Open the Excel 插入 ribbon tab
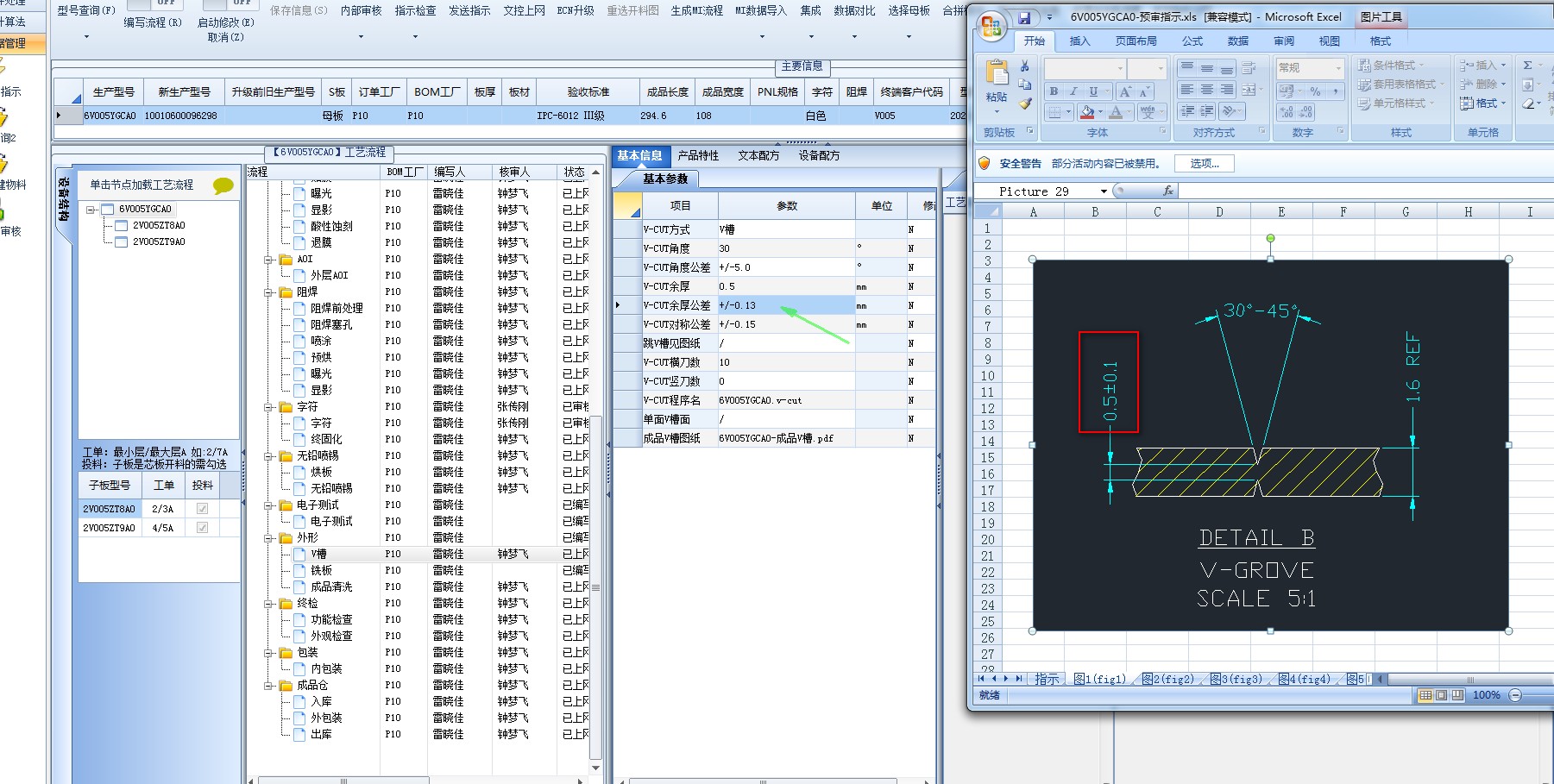Image resolution: width=1554 pixels, height=784 pixels. tap(1079, 41)
